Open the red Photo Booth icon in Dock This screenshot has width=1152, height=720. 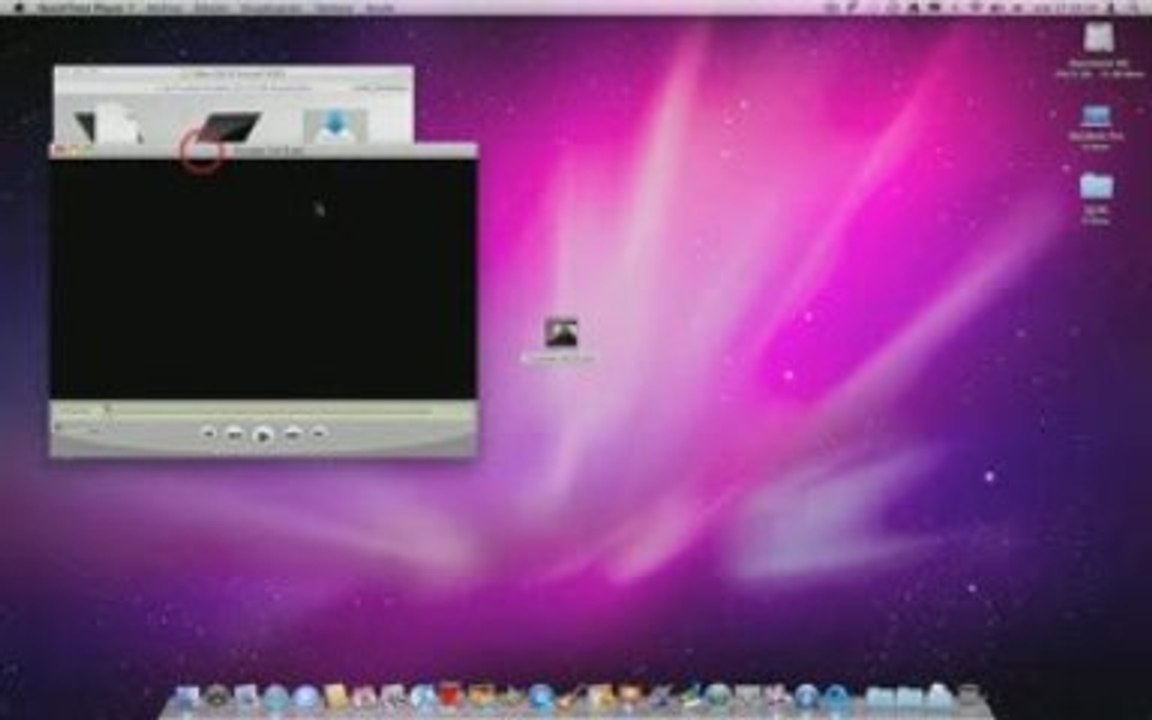click(450, 696)
